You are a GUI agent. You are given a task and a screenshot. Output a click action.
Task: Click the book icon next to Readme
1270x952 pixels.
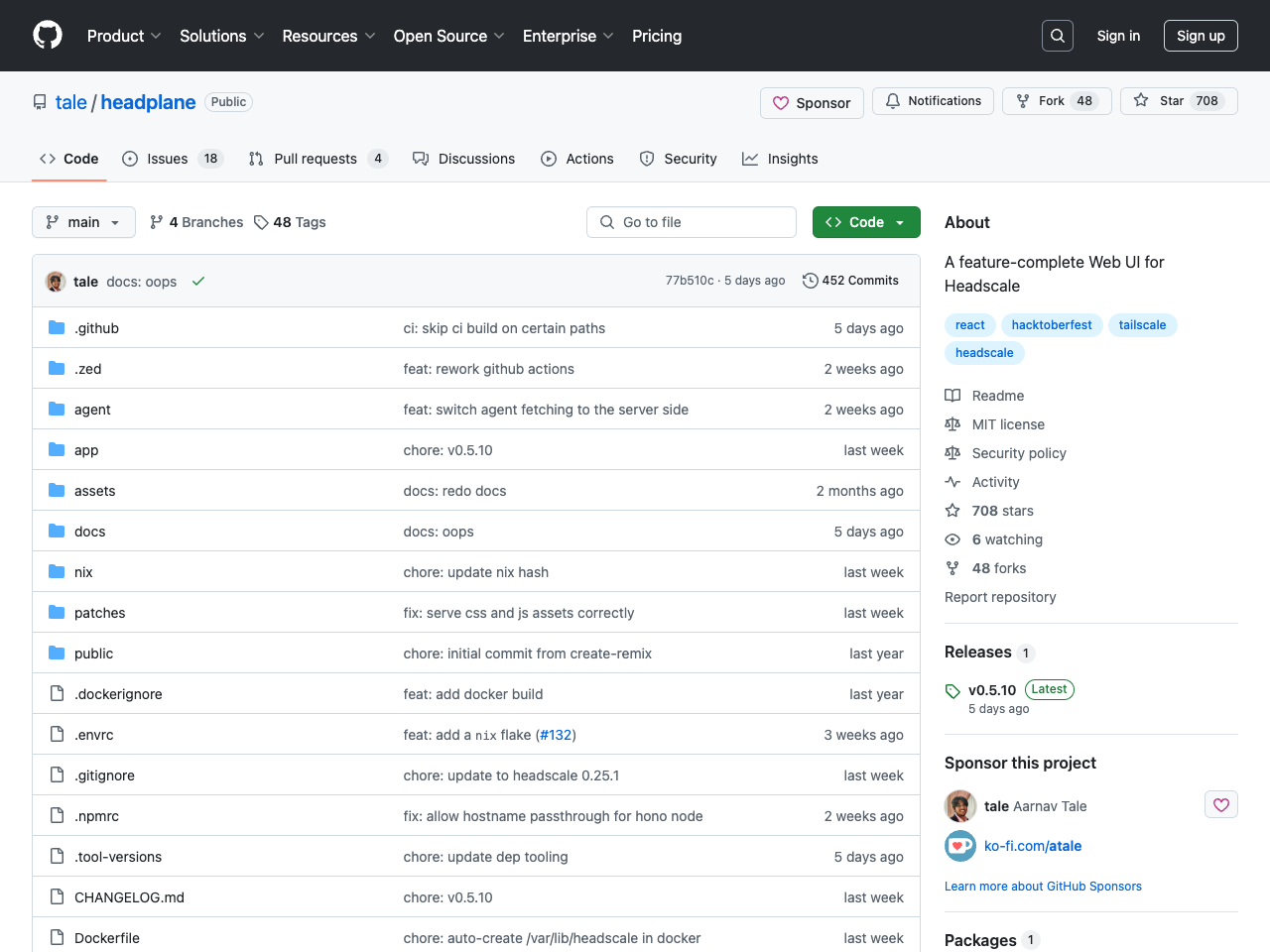(952, 396)
